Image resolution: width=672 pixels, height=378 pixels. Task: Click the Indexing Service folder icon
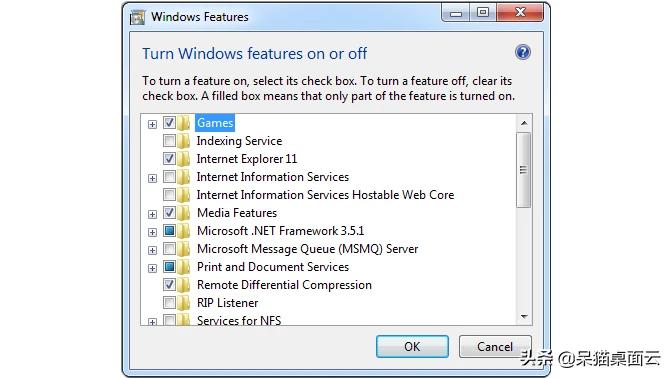[184, 141]
